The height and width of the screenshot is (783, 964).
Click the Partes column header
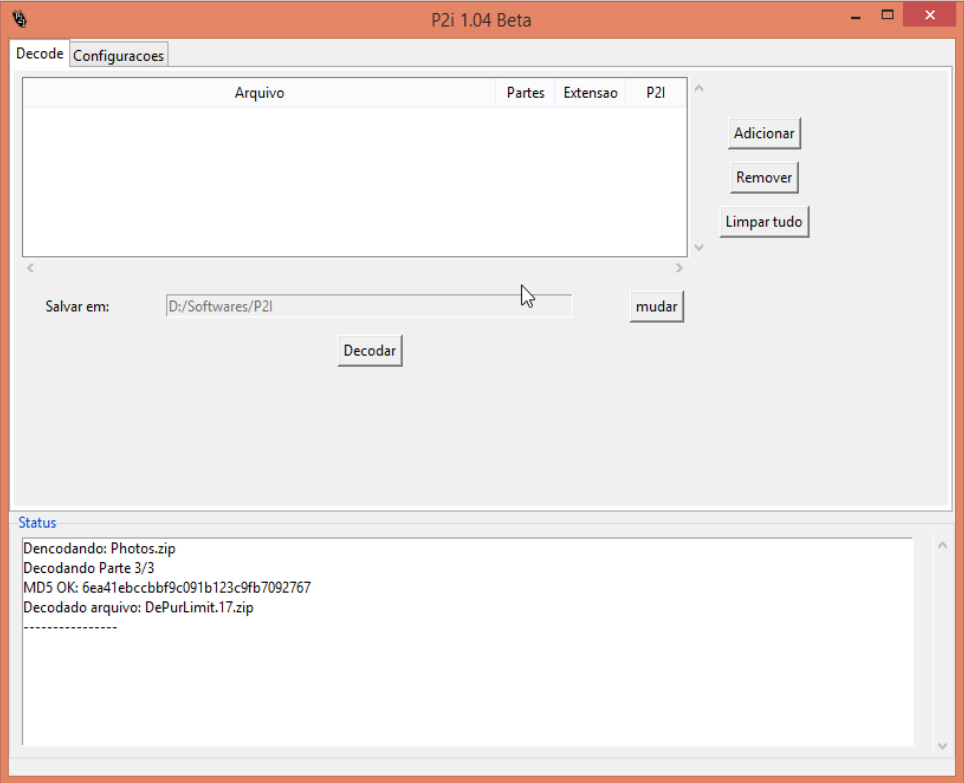pyautogui.click(x=525, y=93)
